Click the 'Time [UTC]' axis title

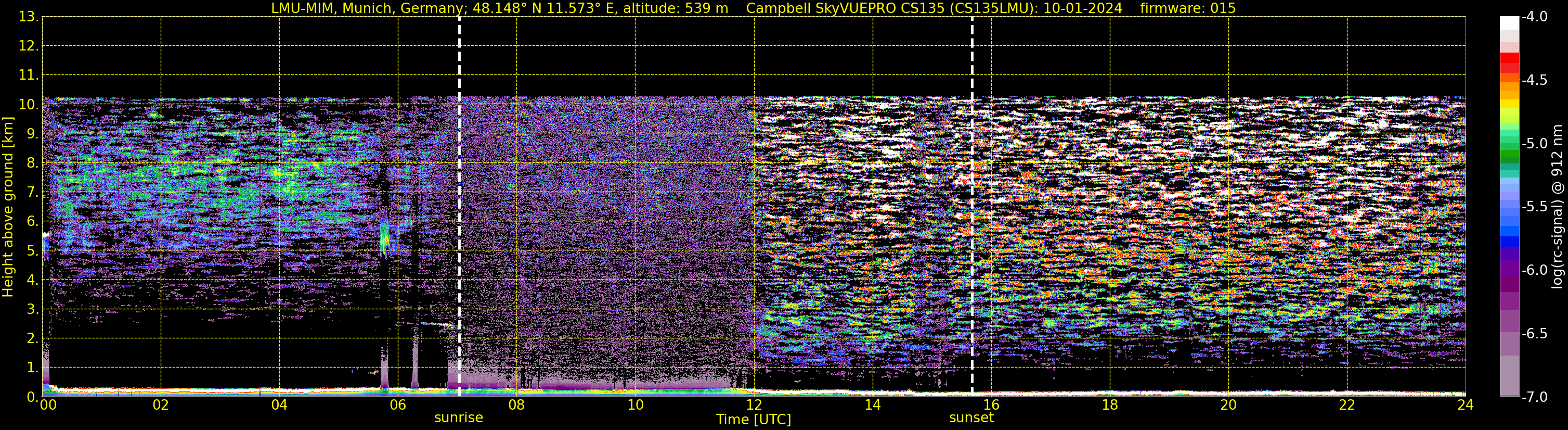(754, 420)
